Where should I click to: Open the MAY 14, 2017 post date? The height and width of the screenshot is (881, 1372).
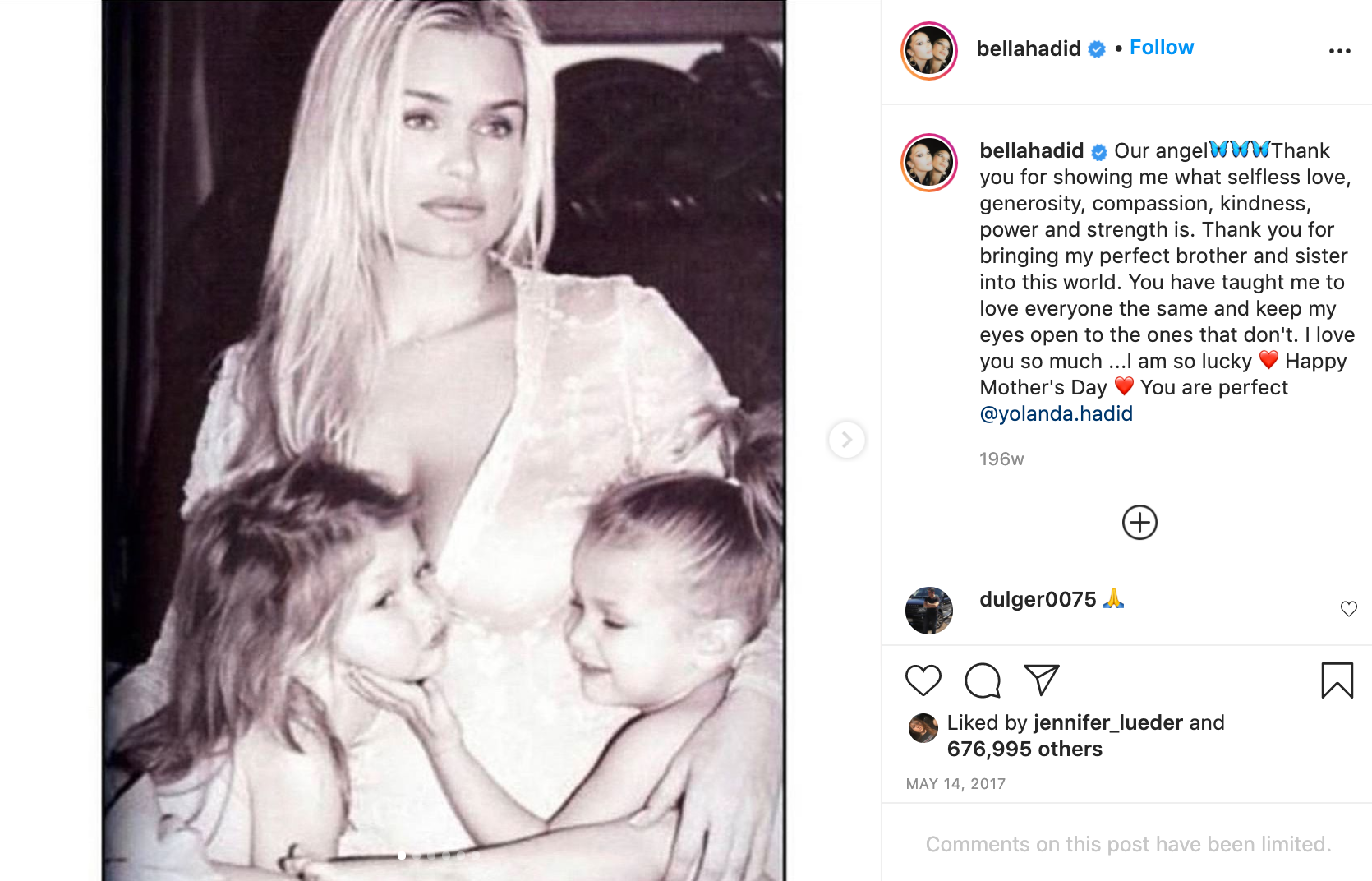click(x=955, y=784)
